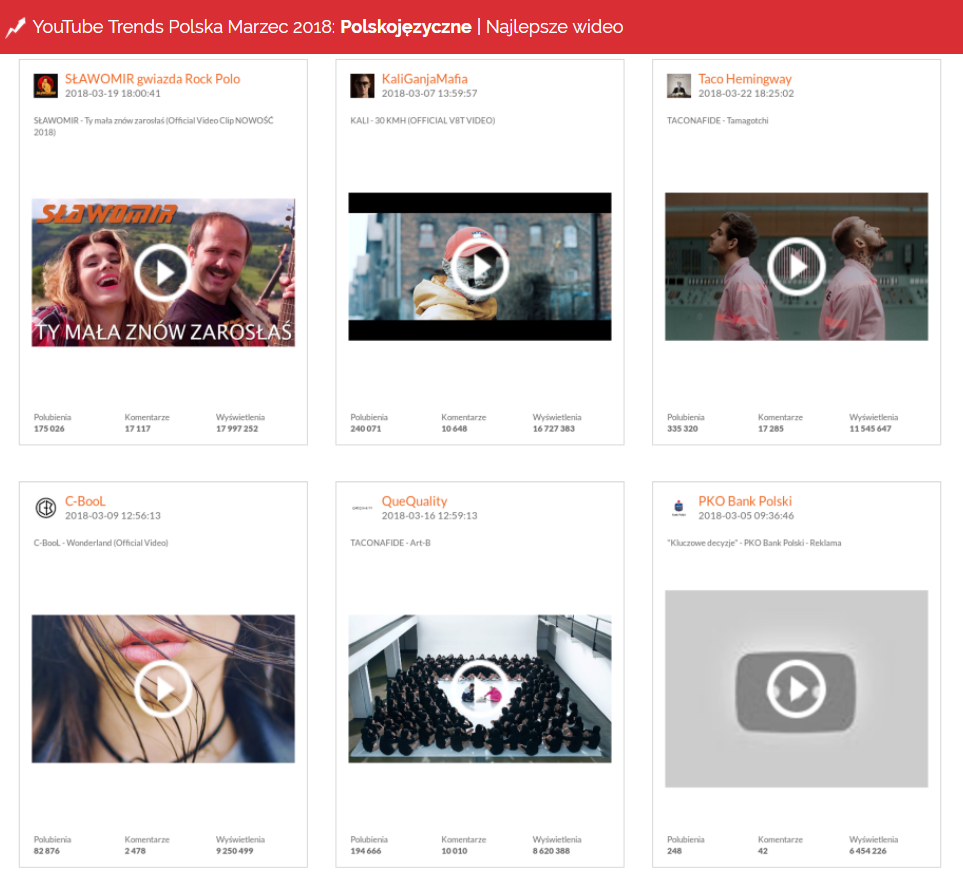The width and height of the screenshot is (963, 877).
Task: Click the Taco Hemingway channel avatar
Action: (679, 86)
